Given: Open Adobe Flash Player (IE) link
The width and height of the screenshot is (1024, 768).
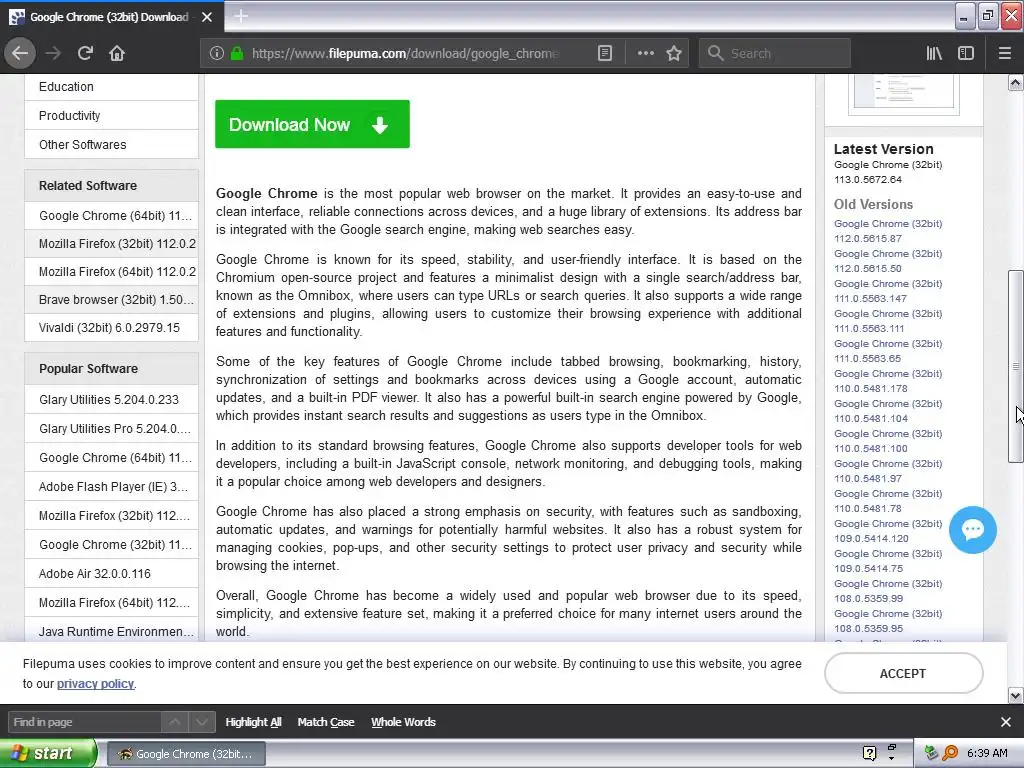Looking at the screenshot, I should pos(112,487).
